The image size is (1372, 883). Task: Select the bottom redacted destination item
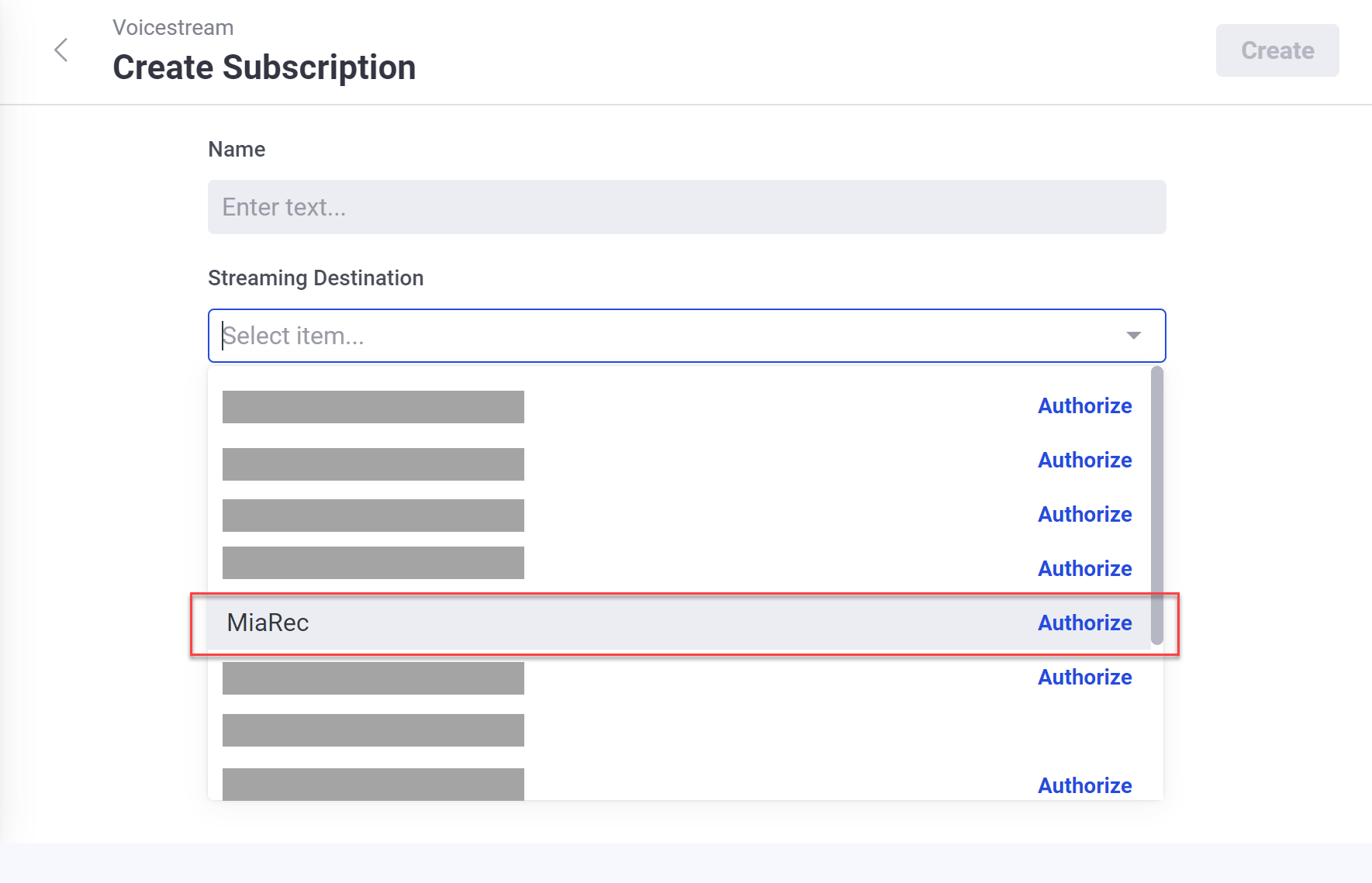pos(373,784)
